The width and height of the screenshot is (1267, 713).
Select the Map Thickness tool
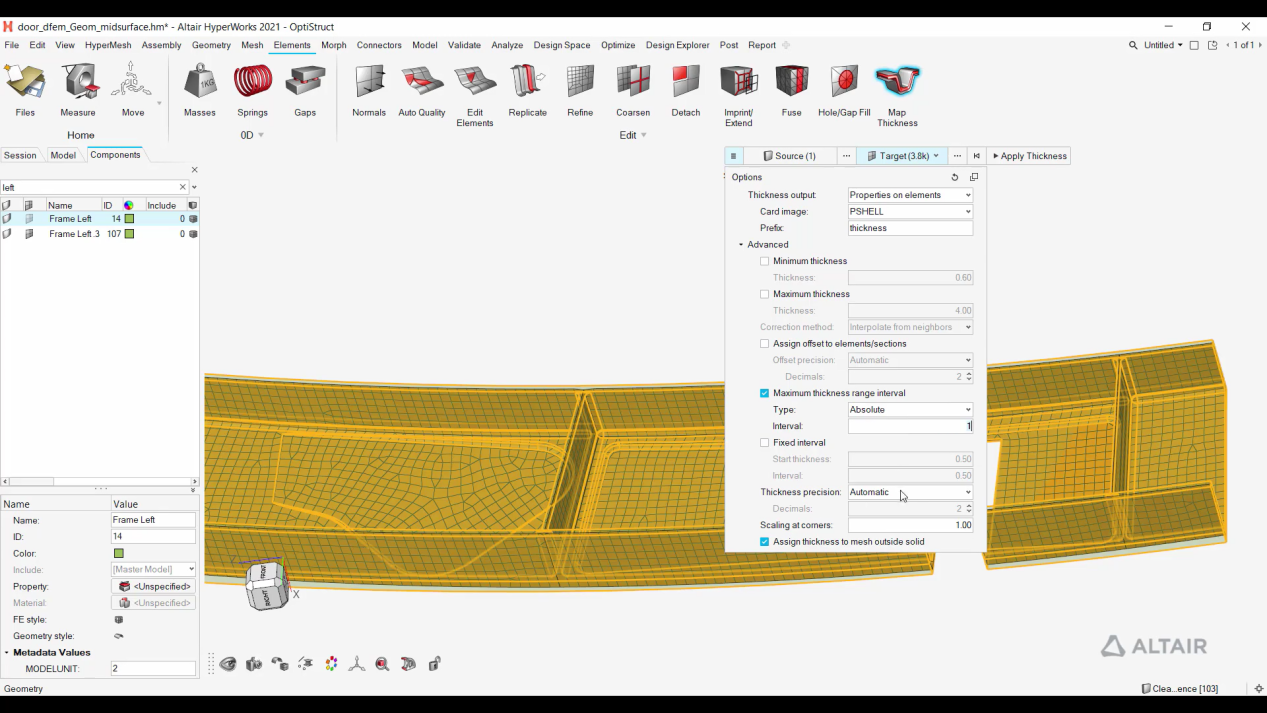(897, 95)
